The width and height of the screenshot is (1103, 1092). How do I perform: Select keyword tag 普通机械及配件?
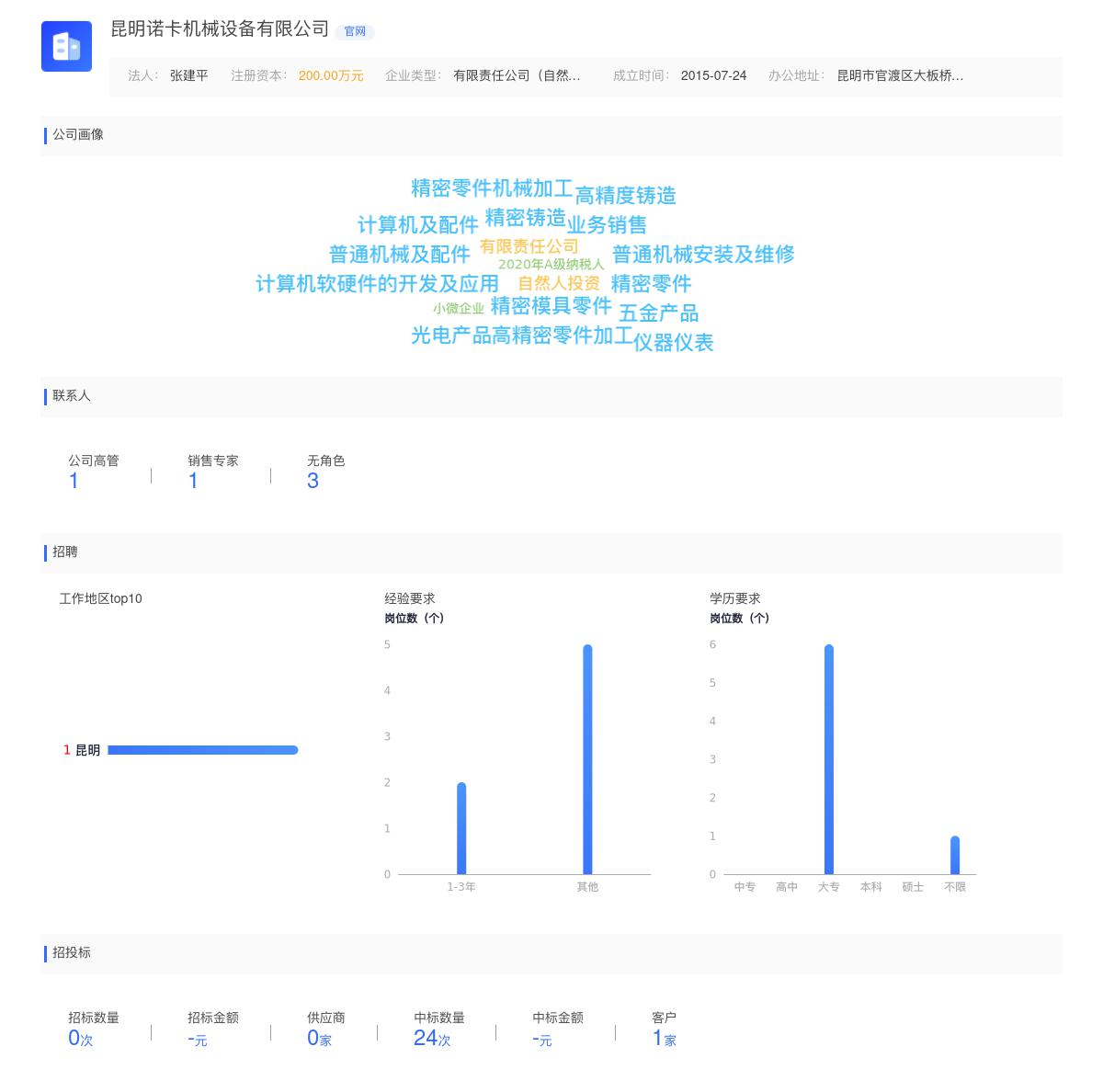[400, 254]
